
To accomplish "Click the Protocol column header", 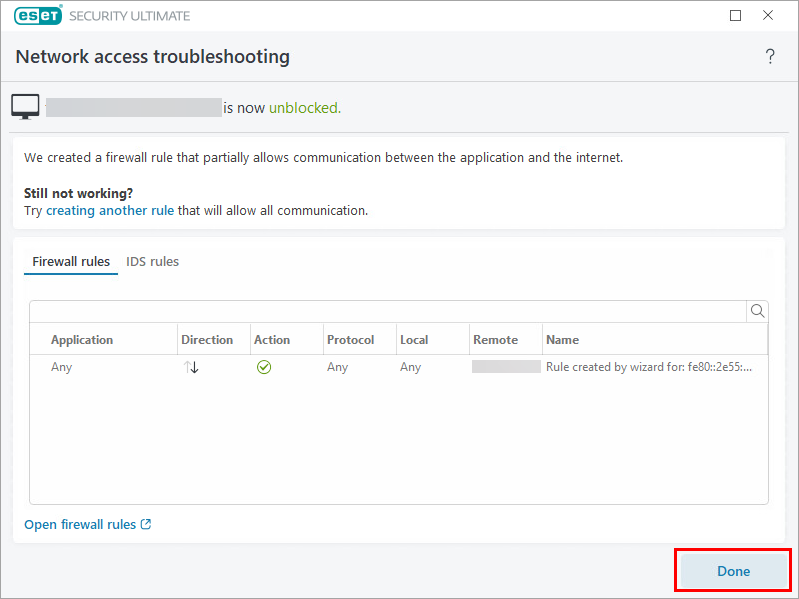I will tap(350, 340).
